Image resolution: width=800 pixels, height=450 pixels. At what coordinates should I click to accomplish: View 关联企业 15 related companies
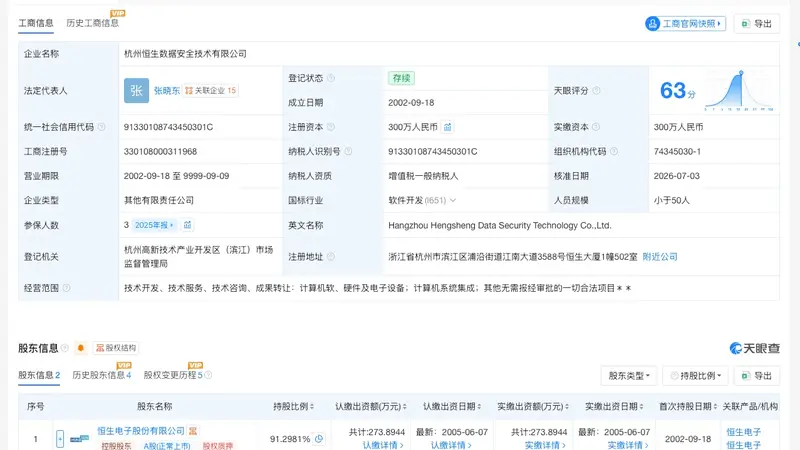[211, 90]
